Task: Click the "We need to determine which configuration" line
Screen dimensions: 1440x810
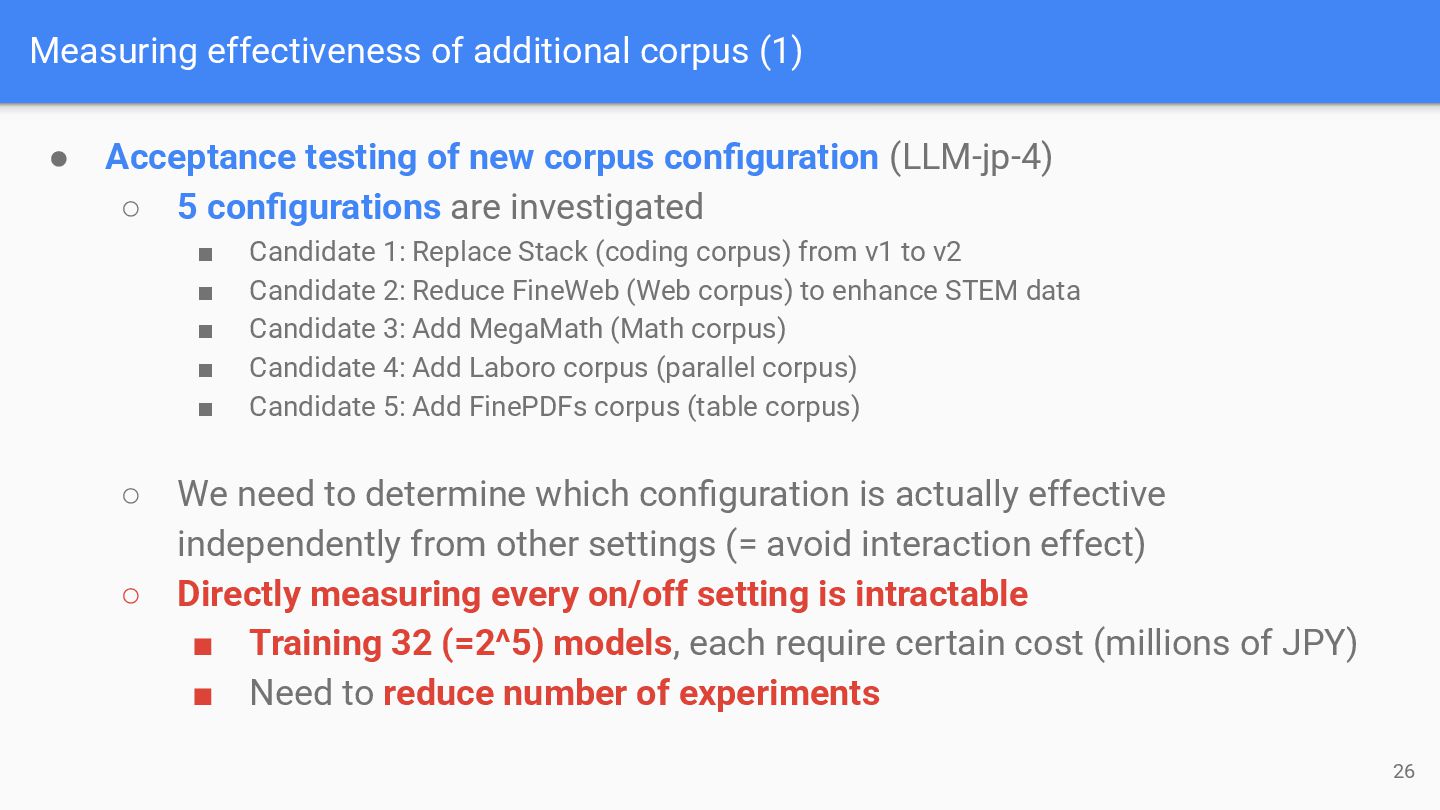Action: click(670, 494)
